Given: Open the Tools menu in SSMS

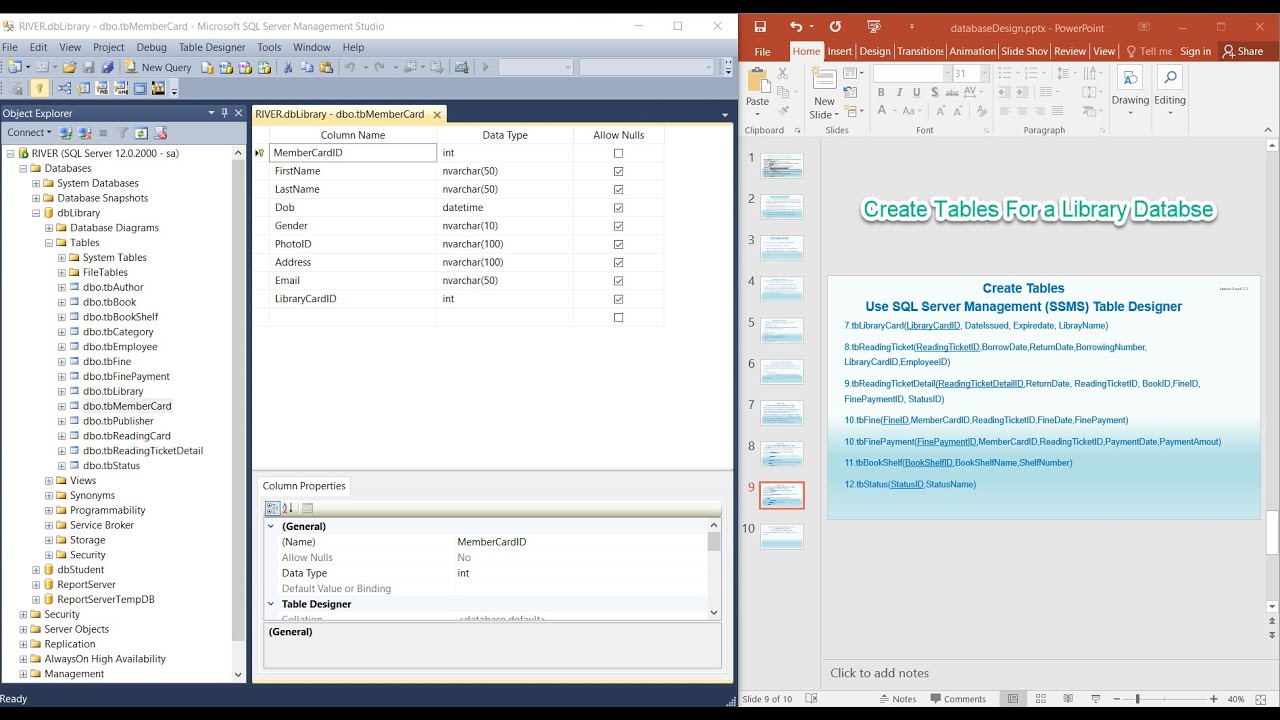Looking at the screenshot, I should [x=269, y=47].
